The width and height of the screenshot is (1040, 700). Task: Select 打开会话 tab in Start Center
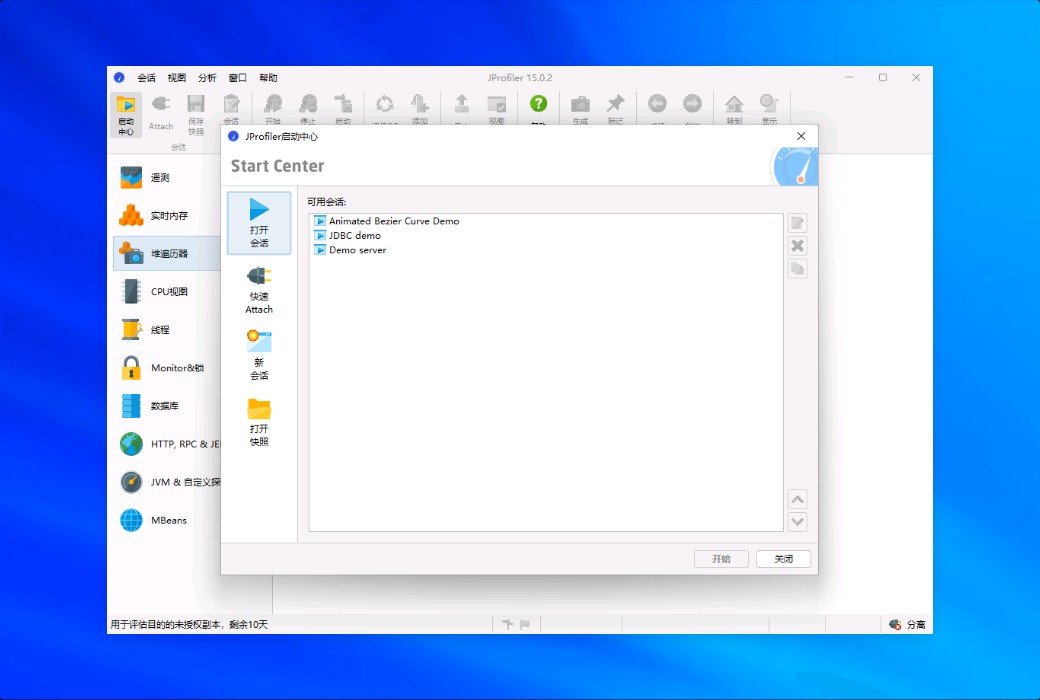point(259,223)
